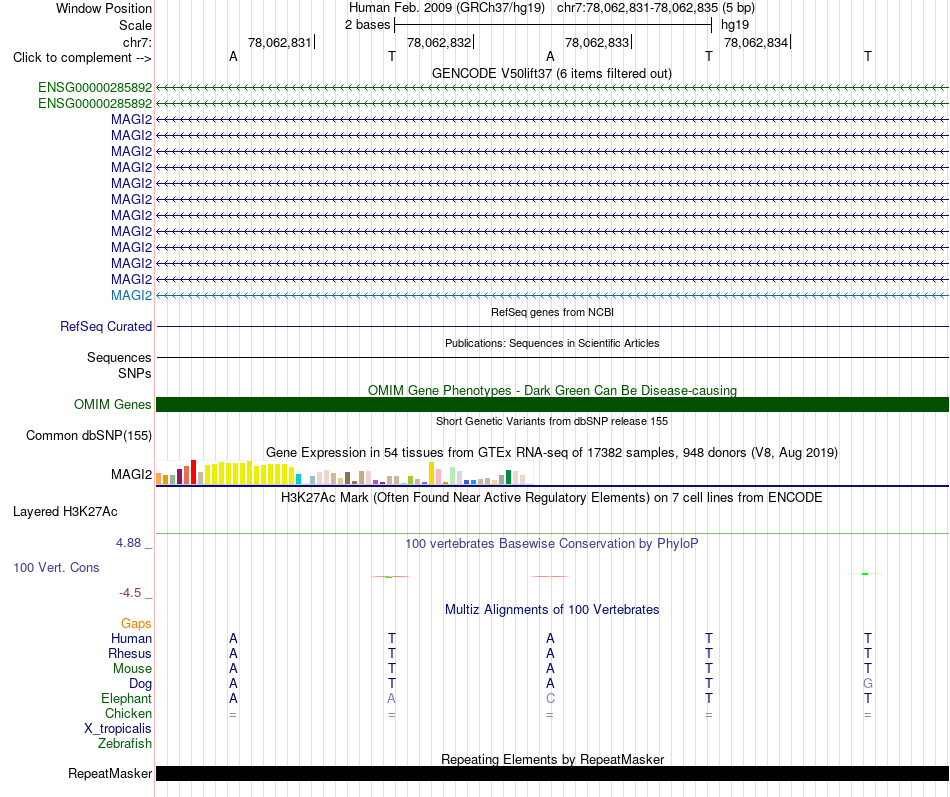
Task: Open 'RefSeq genes from NCBI' track title
Action: tap(552, 312)
